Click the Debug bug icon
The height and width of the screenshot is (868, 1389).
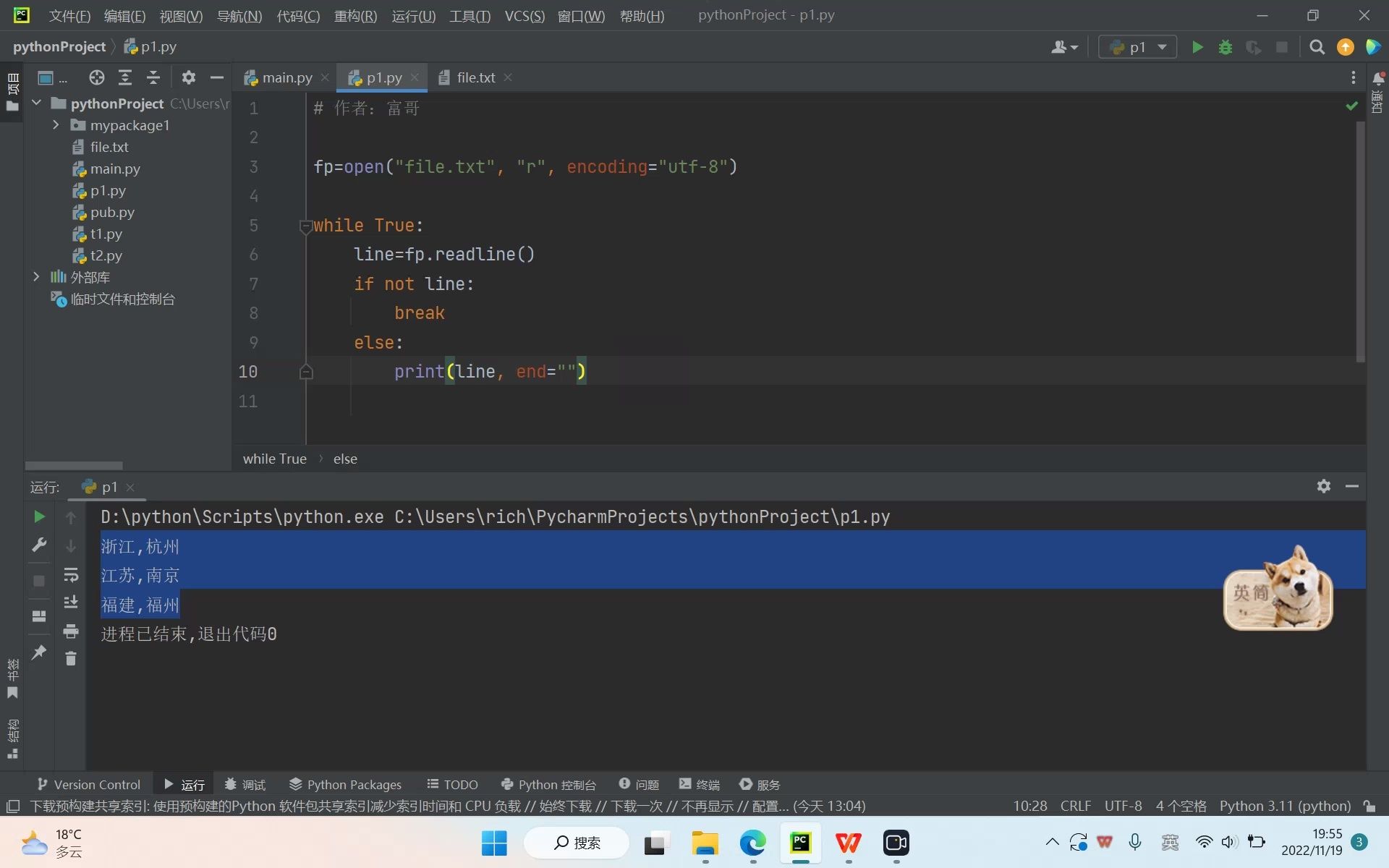(x=1225, y=48)
